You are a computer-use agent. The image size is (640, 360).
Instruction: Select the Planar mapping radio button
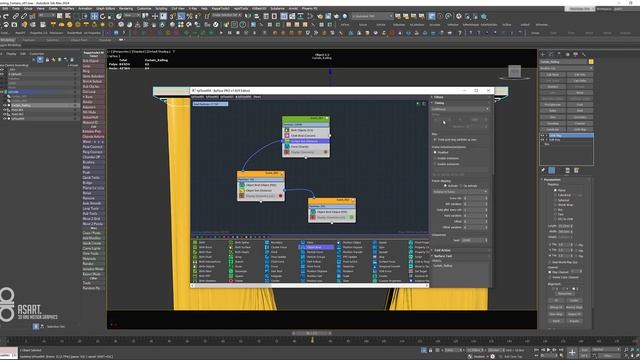coord(555,190)
